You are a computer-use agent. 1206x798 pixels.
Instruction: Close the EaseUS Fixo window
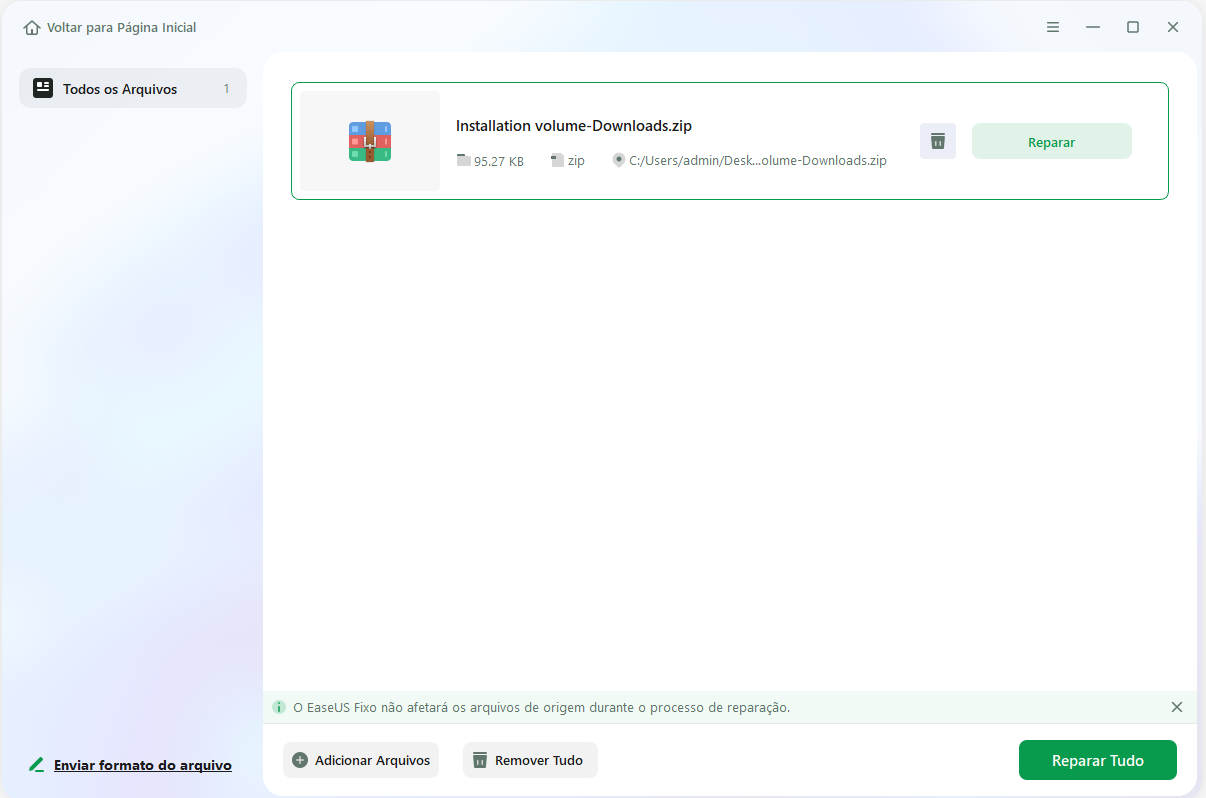pos(1173,27)
